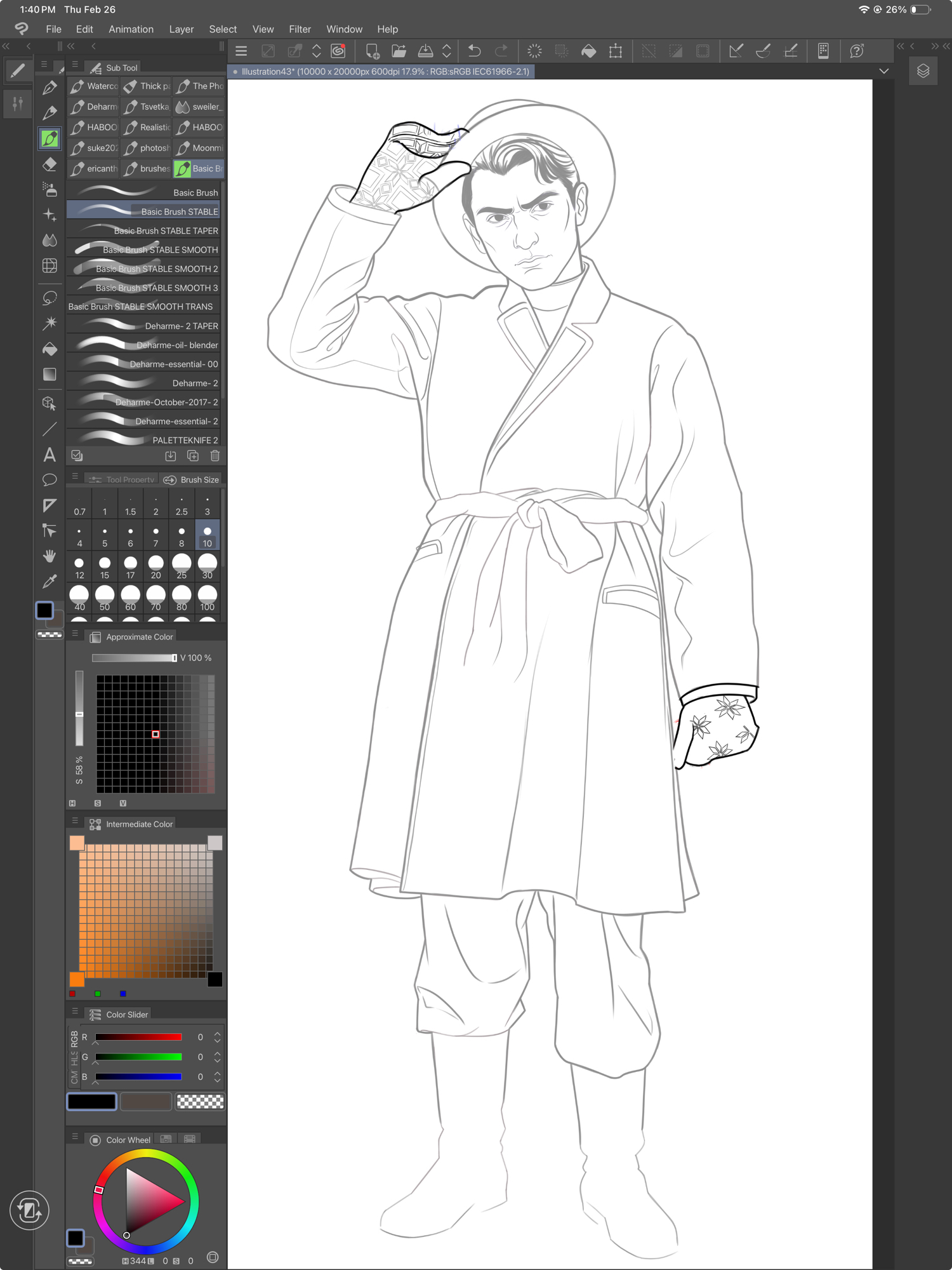Image resolution: width=952 pixels, height=1270 pixels.
Task: Toggle Snap to Grid in command bar
Action: tap(791, 51)
